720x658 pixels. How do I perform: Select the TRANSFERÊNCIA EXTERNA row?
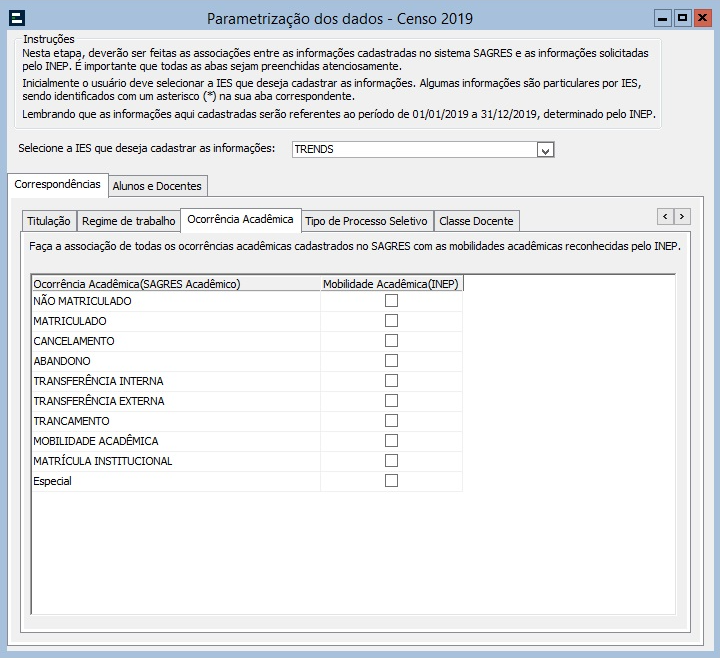coord(99,401)
